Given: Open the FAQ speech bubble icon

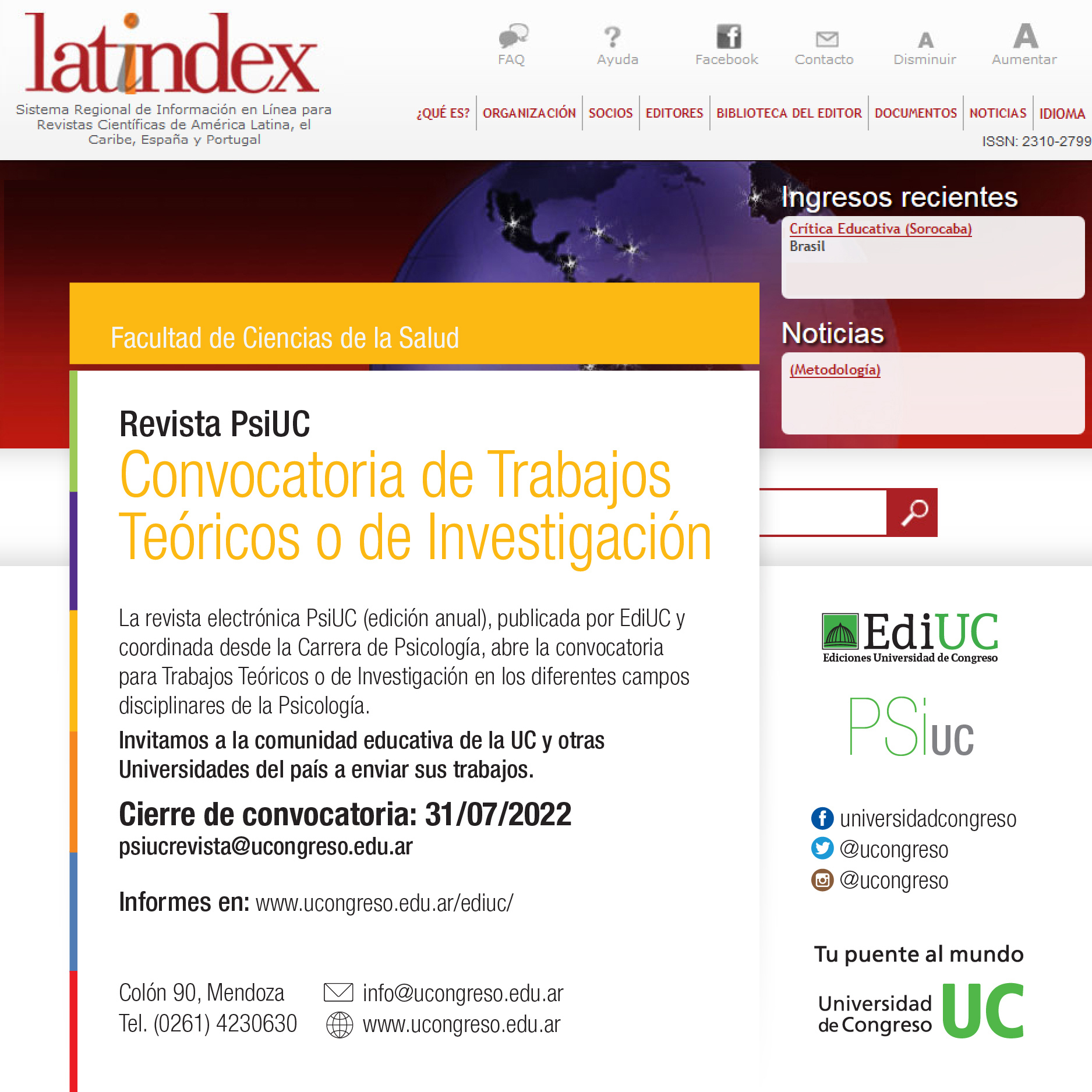Looking at the screenshot, I should pyautogui.click(x=513, y=36).
